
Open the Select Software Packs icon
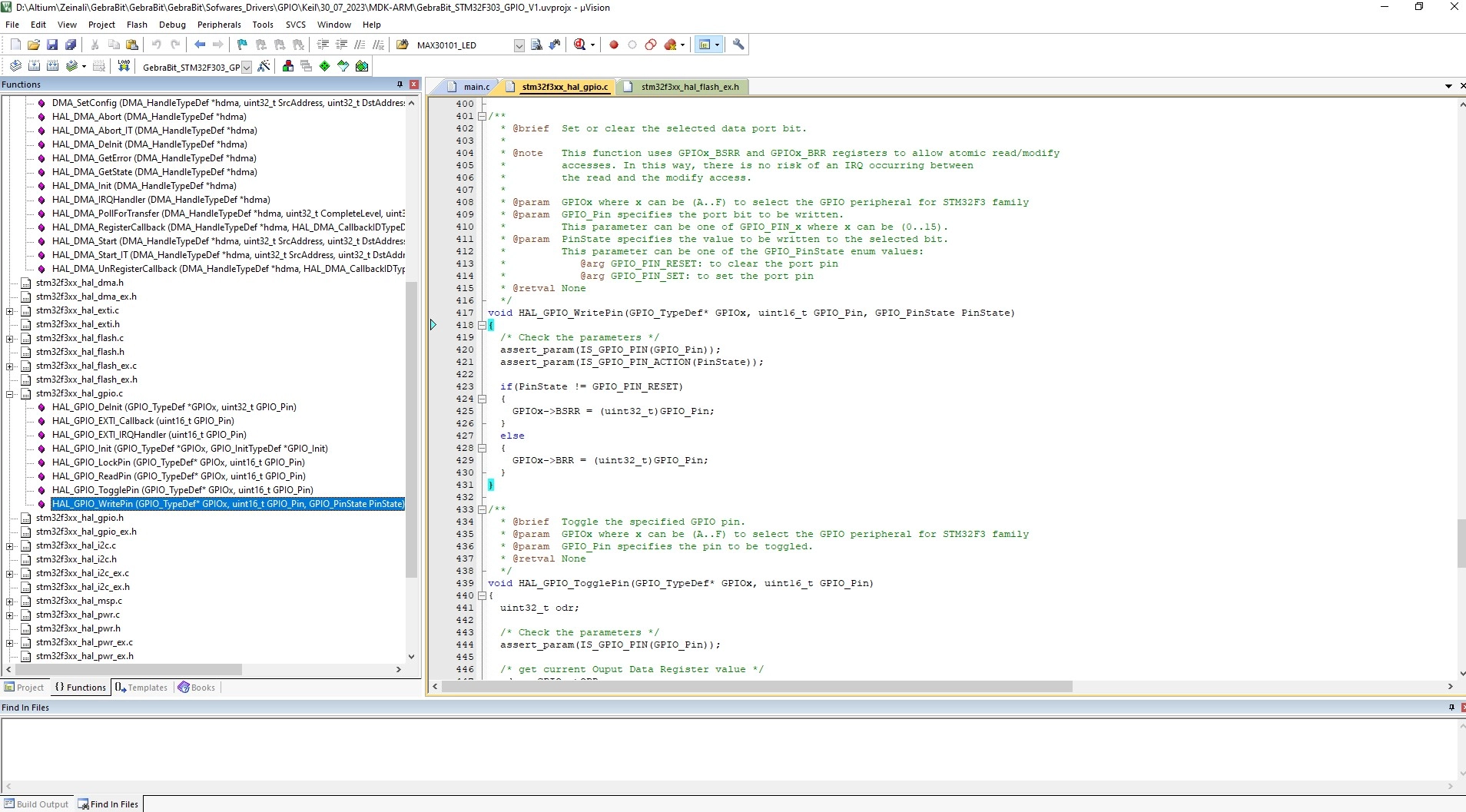pyautogui.click(x=343, y=66)
